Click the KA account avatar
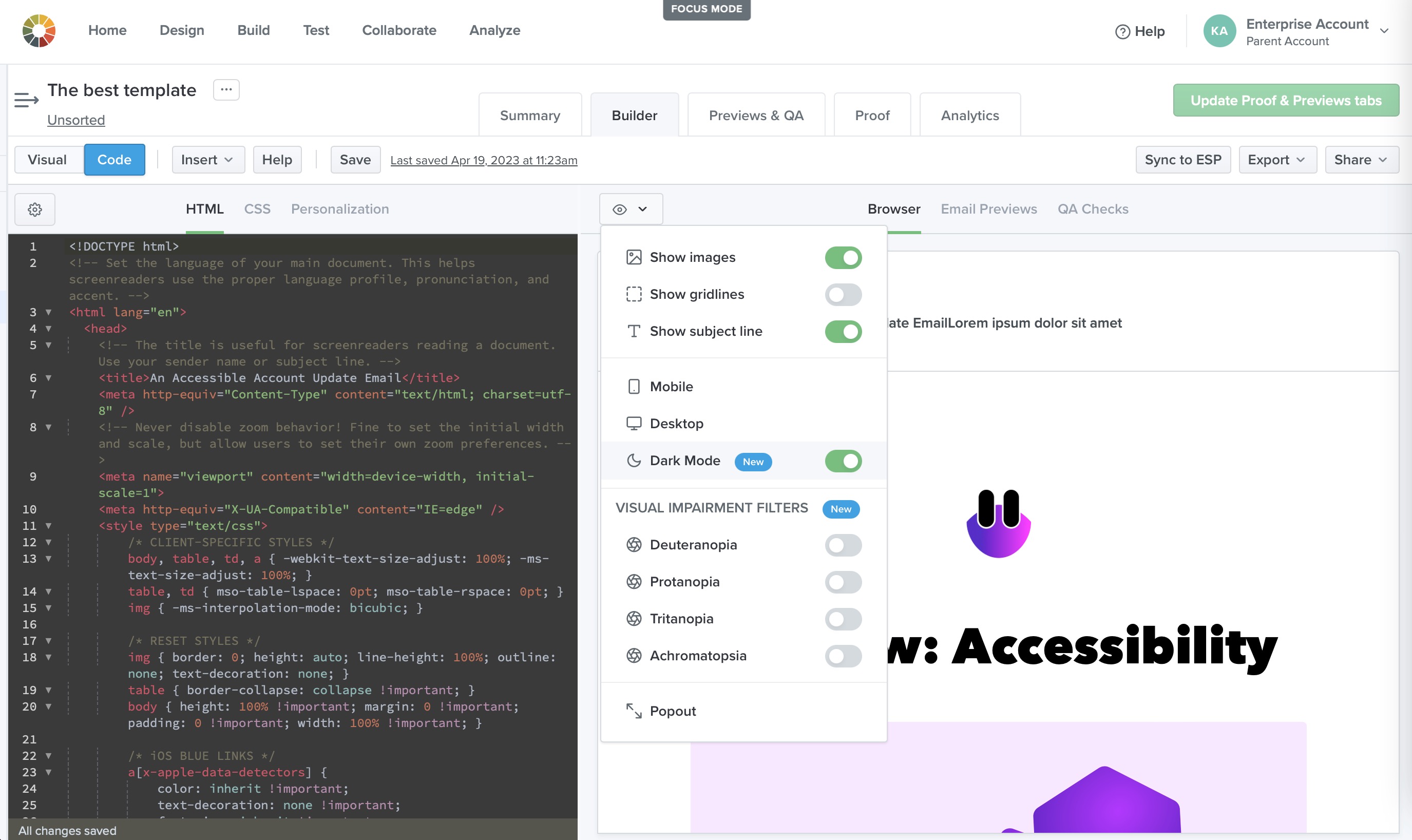This screenshot has width=1412, height=840. pyautogui.click(x=1218, y=31)
